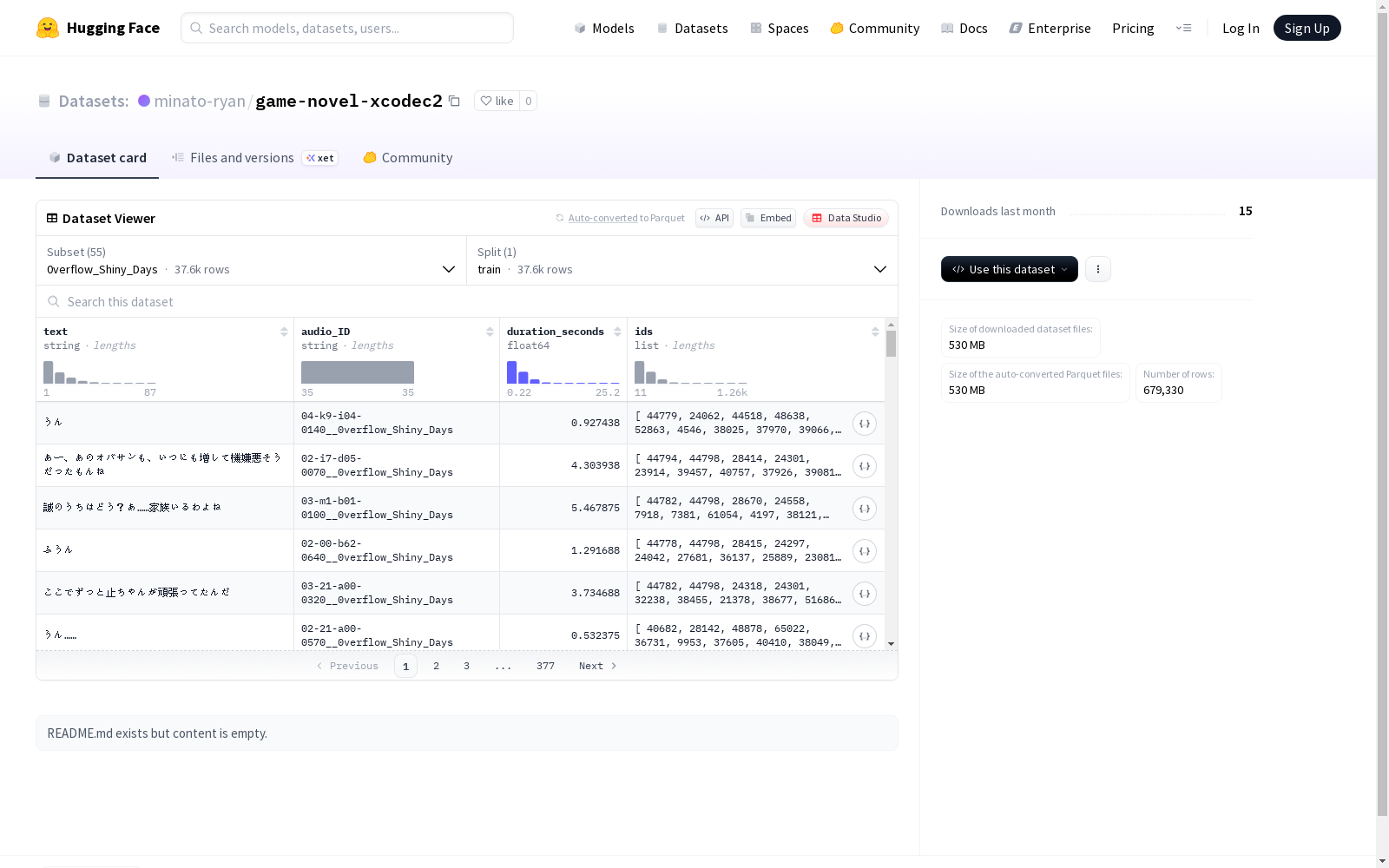
Task: Open the Subset Overflow_Shiny_Days dropdown
Action: coord(252,260)
